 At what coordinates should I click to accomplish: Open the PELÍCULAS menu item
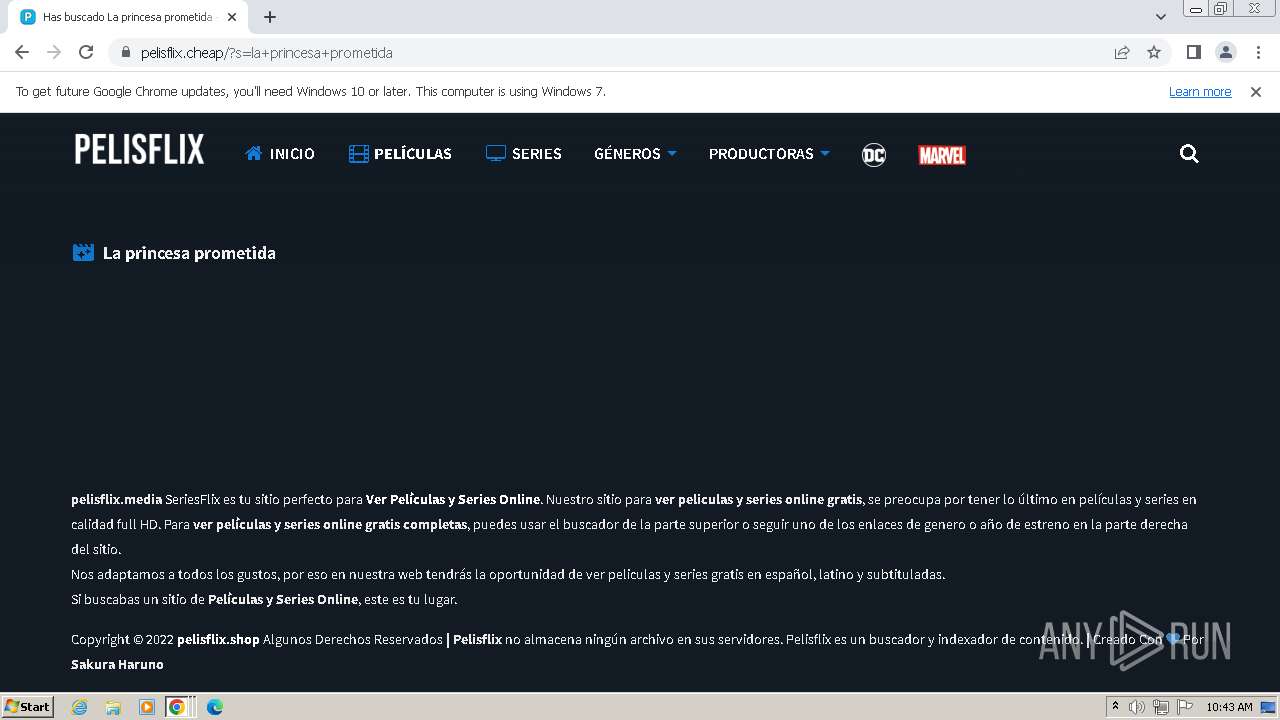point(400,154)
